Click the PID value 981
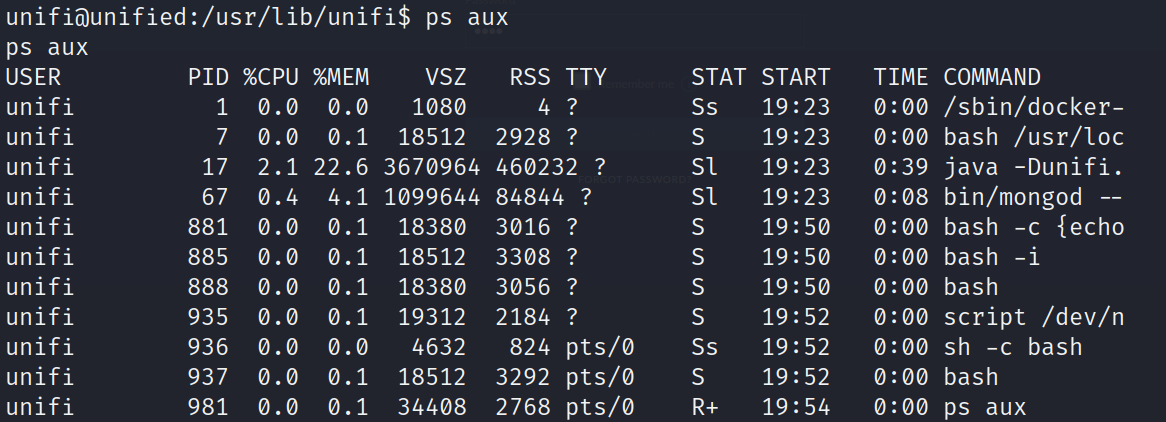 click(208, 407)
